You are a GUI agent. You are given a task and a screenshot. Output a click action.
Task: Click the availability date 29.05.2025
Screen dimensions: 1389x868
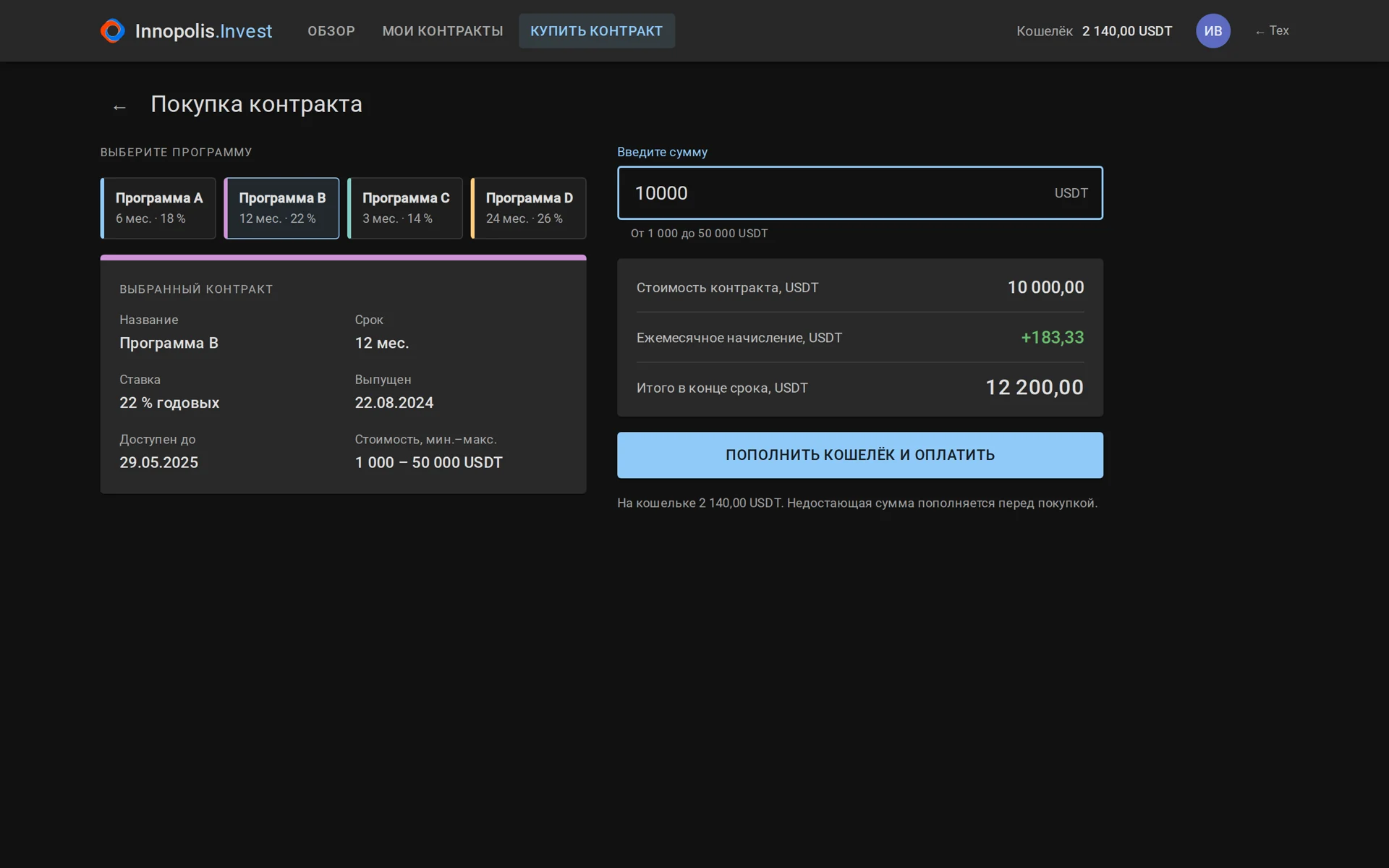(158, 462)
